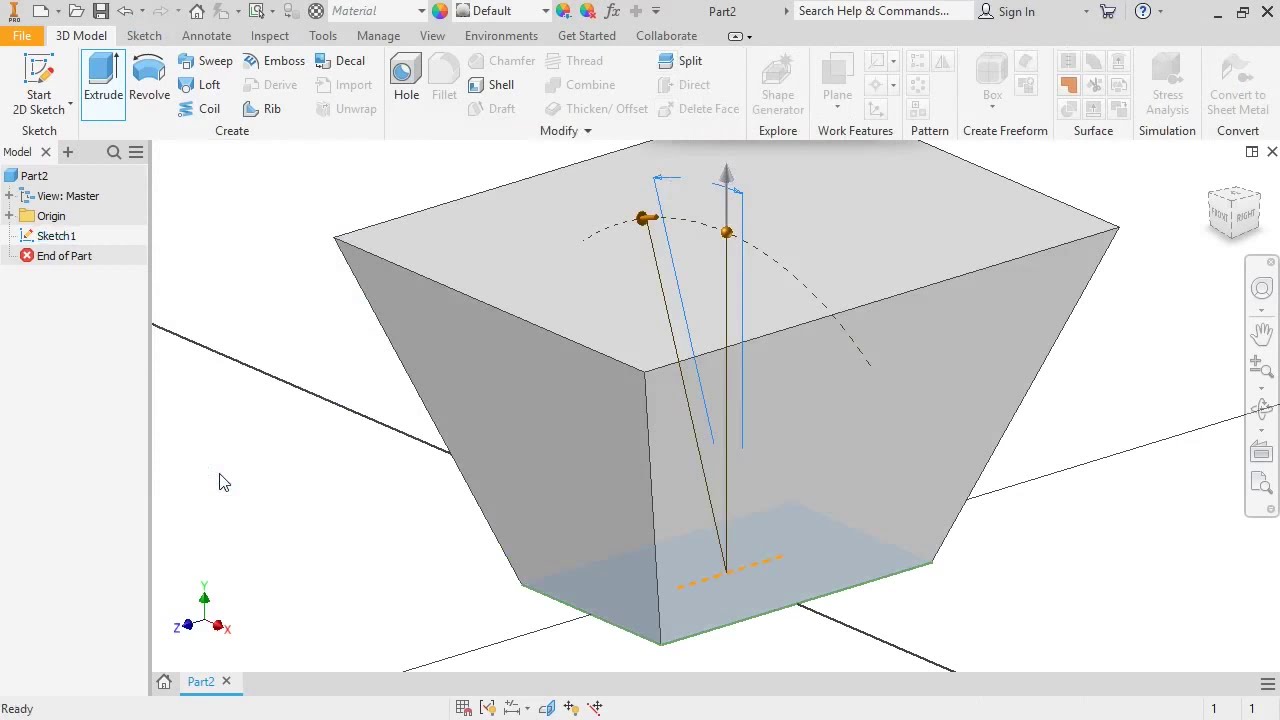Click the ViewCube in the viewport
Screen dimensions: 1280x720
1234,212
